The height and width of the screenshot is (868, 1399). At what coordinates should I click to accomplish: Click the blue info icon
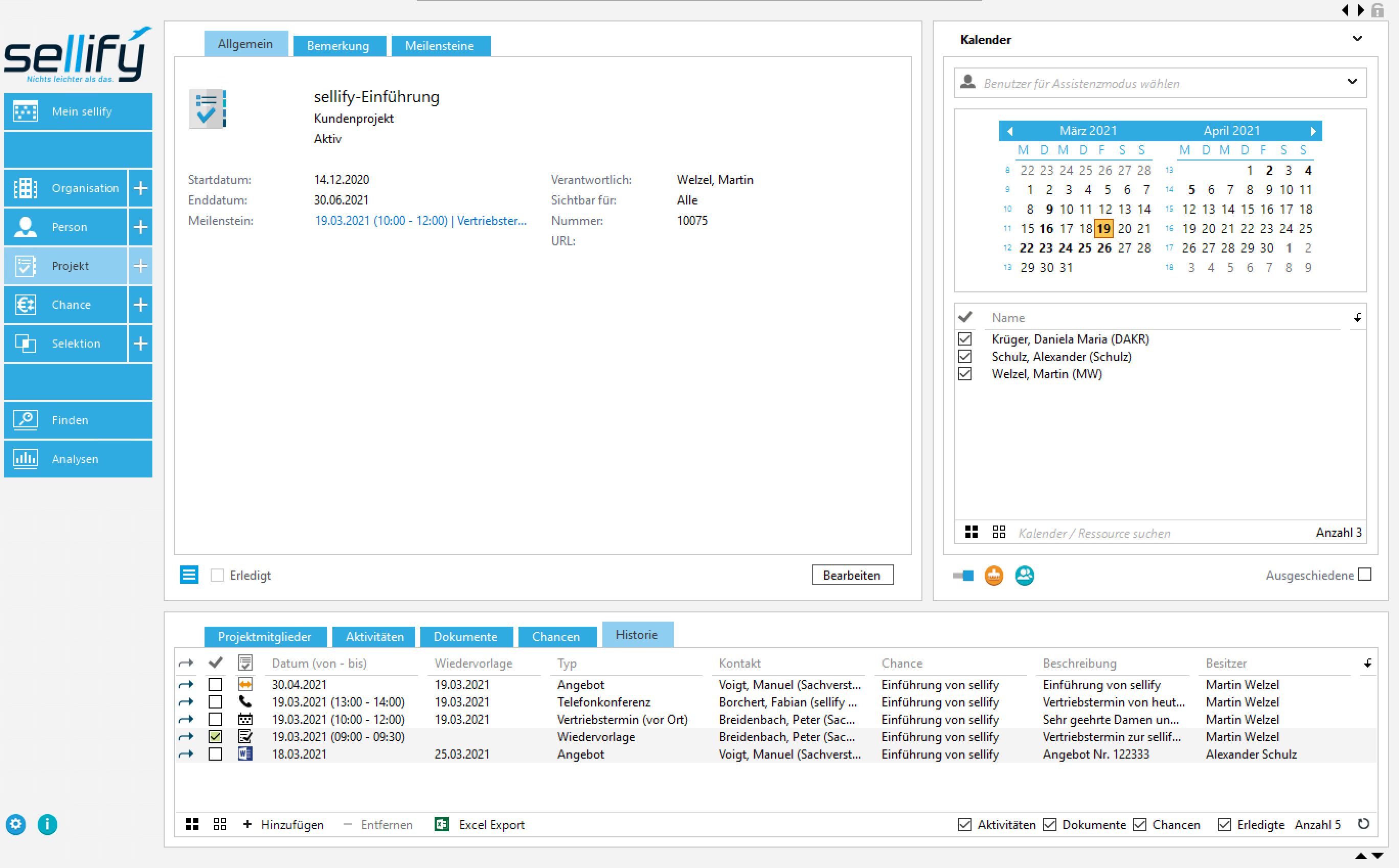(47, 825)
